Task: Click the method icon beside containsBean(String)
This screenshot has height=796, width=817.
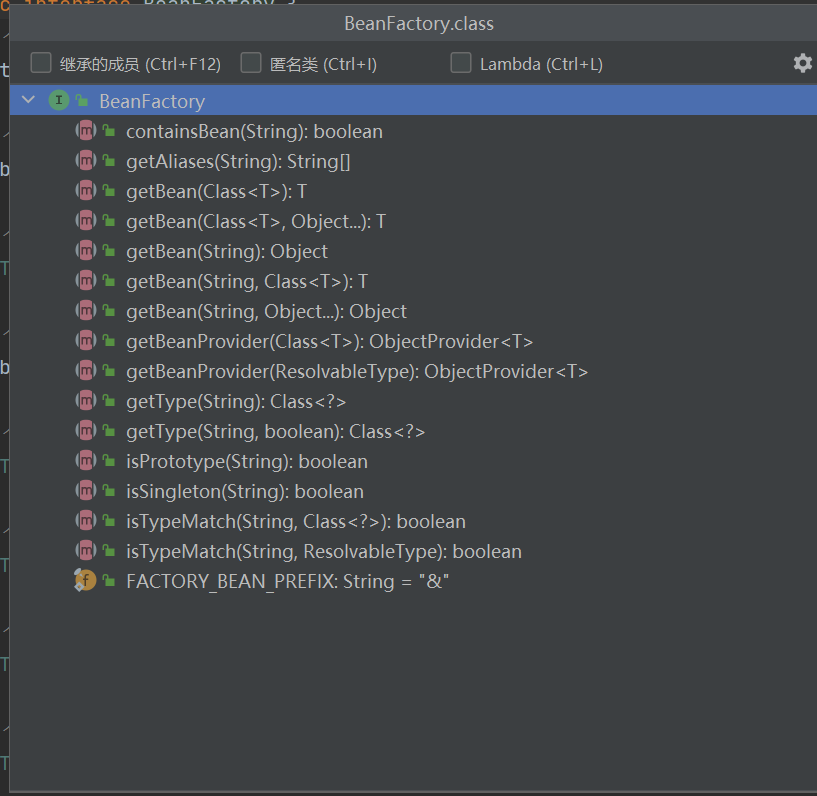Action: [85, 131]
